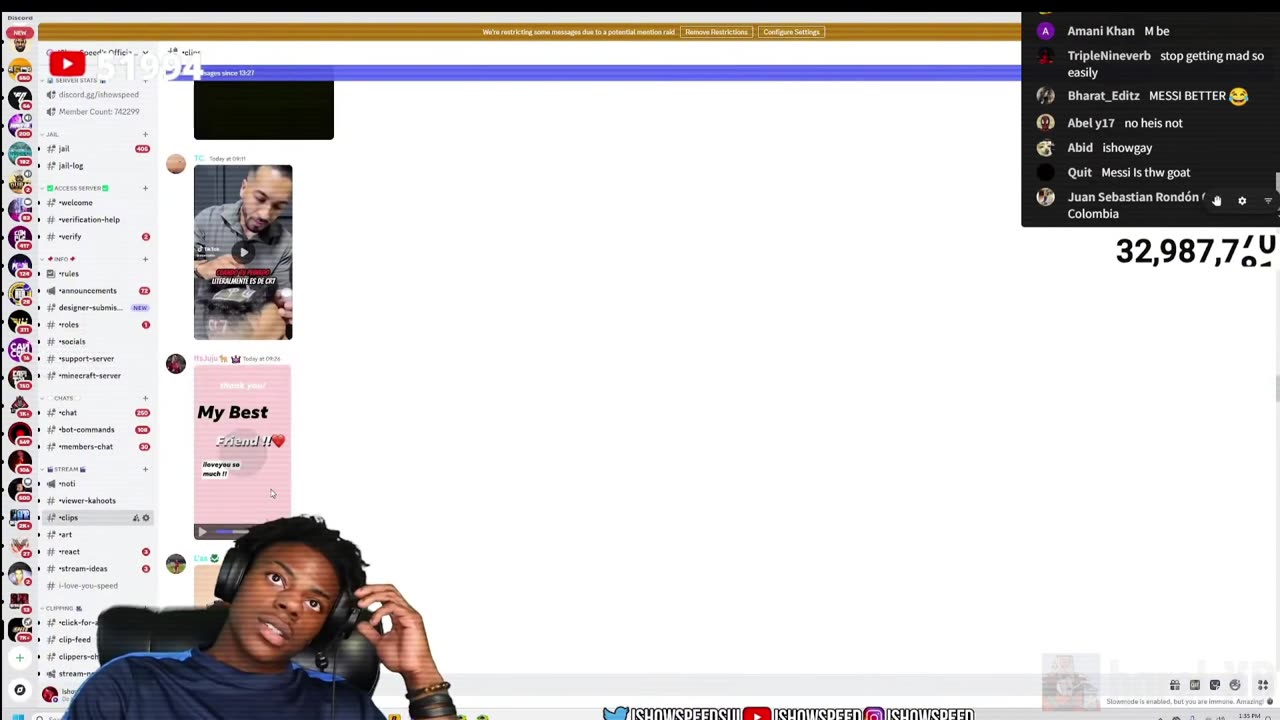Click the taskbar clock showing 1:35 PM

pyautogui.click(x=1250, y=716)
